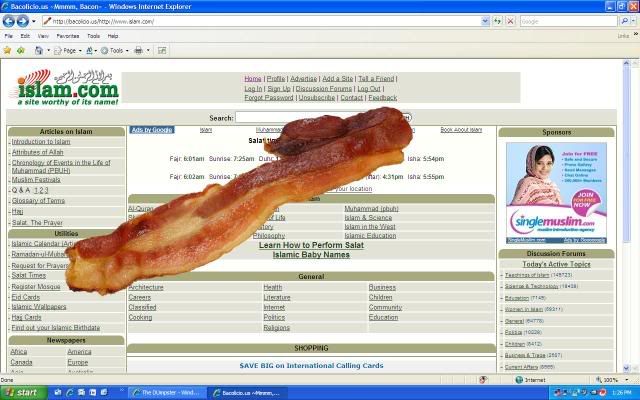This screenshot has height=400, width=640.
Task: Click the status bar privacy report icon
Action: point(483,380)
